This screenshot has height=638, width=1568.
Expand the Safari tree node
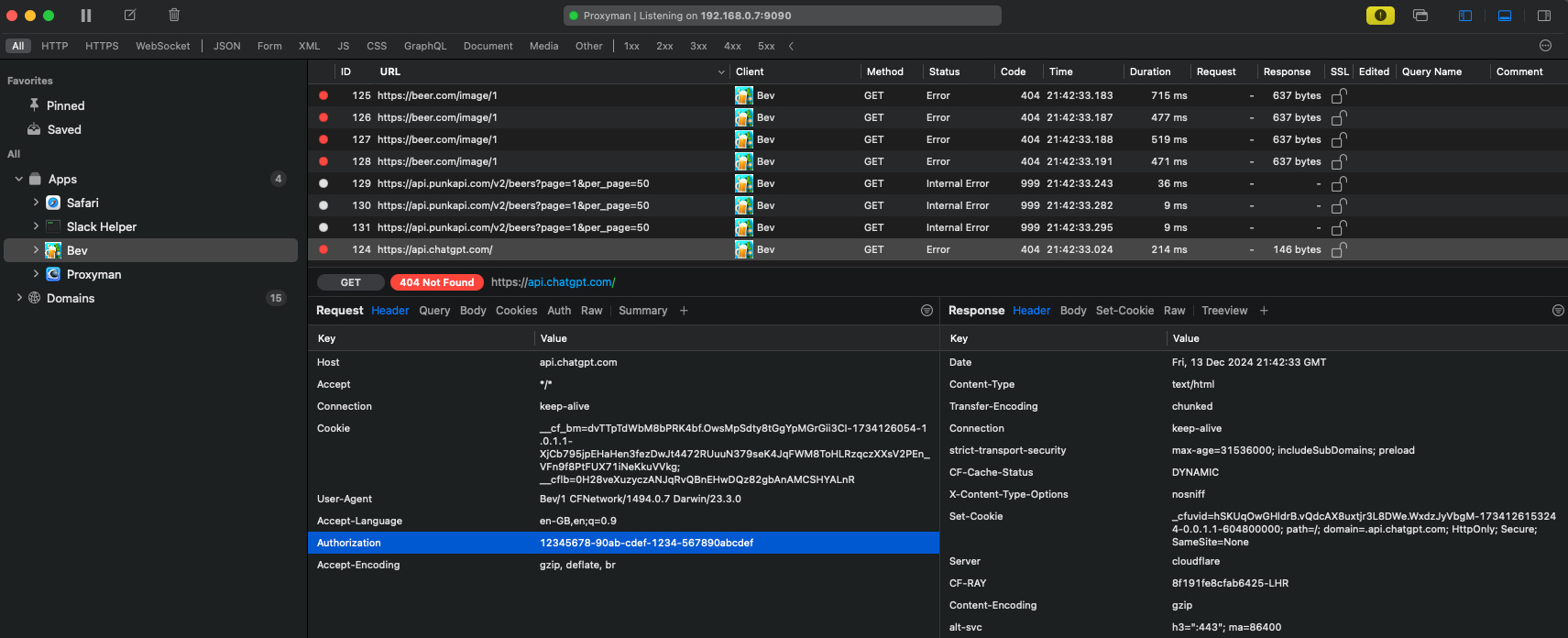click(36, 203)
